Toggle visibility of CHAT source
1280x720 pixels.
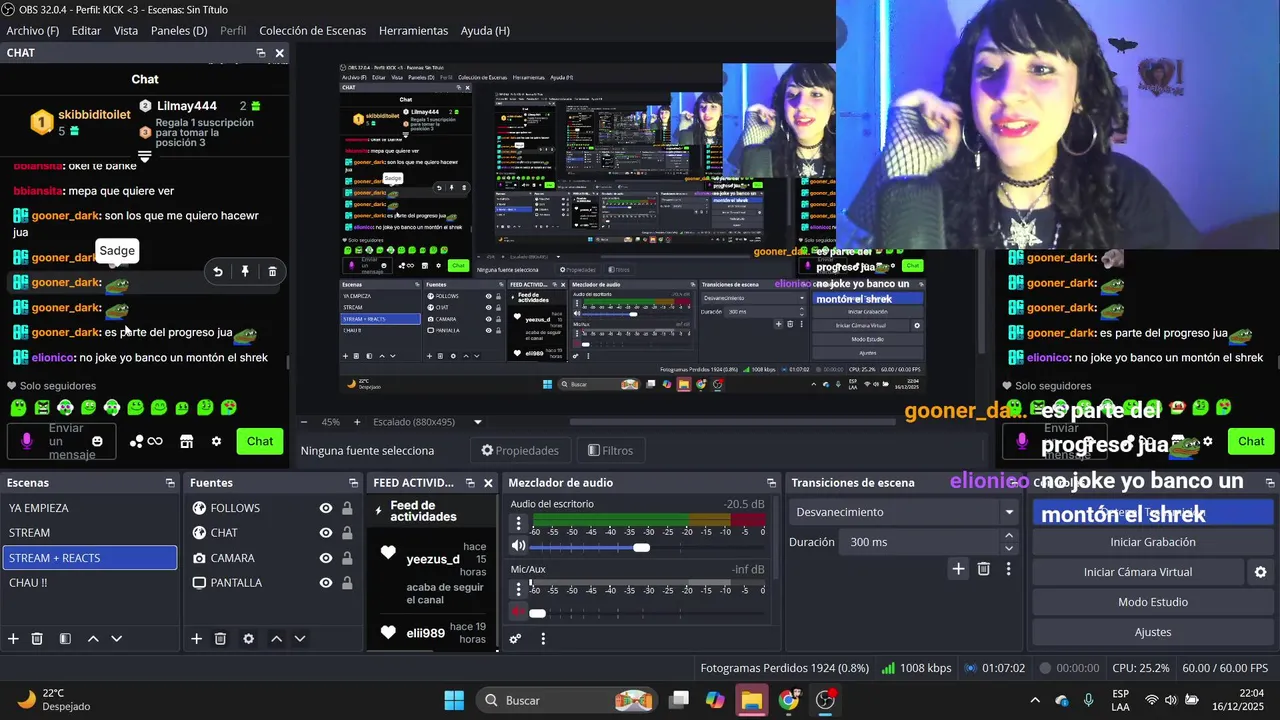click(x=325, y=533)
